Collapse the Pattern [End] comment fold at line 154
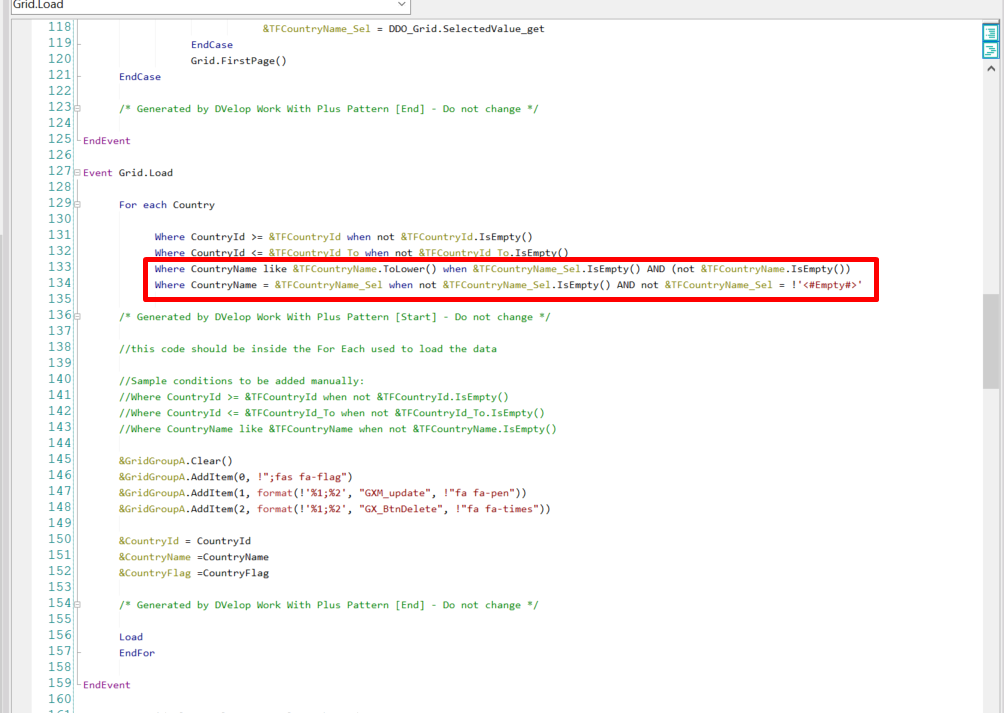Image resolution: width=1004 pixels, height=713 pixels. [77, 605]
